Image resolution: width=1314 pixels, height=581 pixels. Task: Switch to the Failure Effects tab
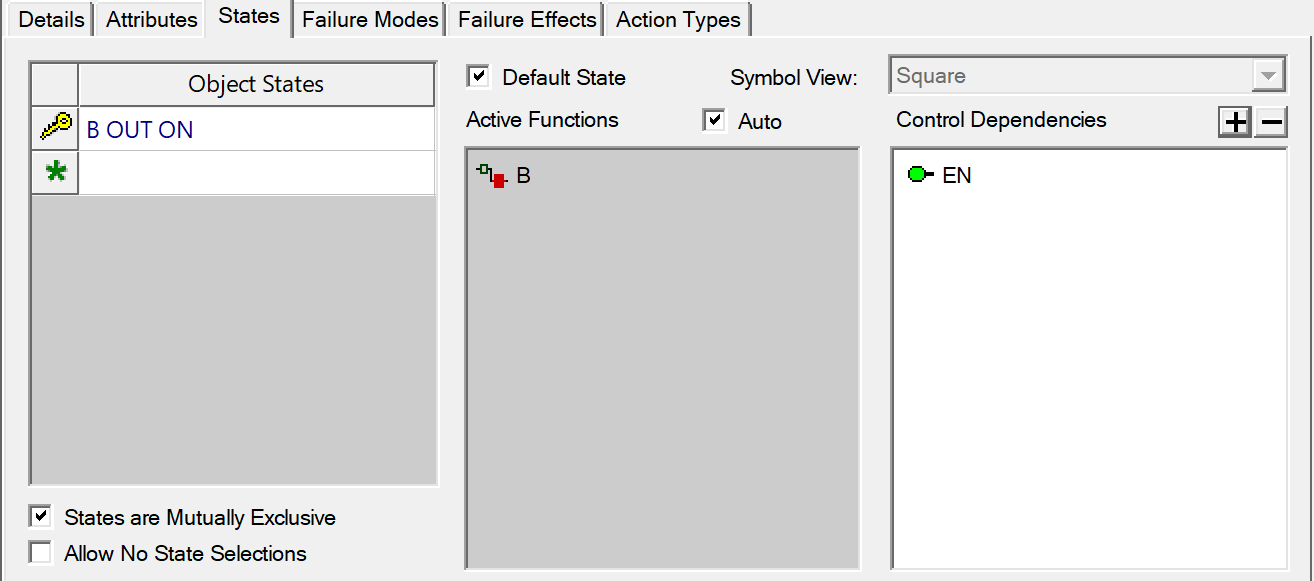527,19
